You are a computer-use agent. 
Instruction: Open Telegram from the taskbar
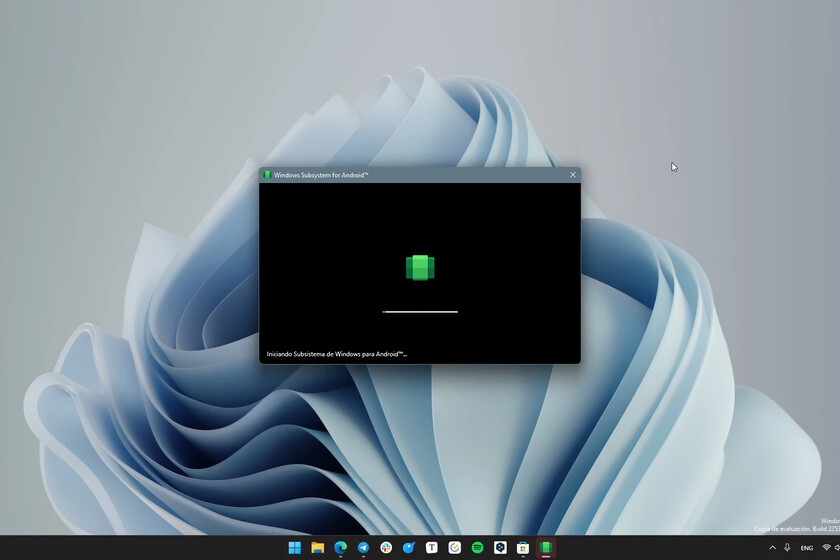(363, 547)
